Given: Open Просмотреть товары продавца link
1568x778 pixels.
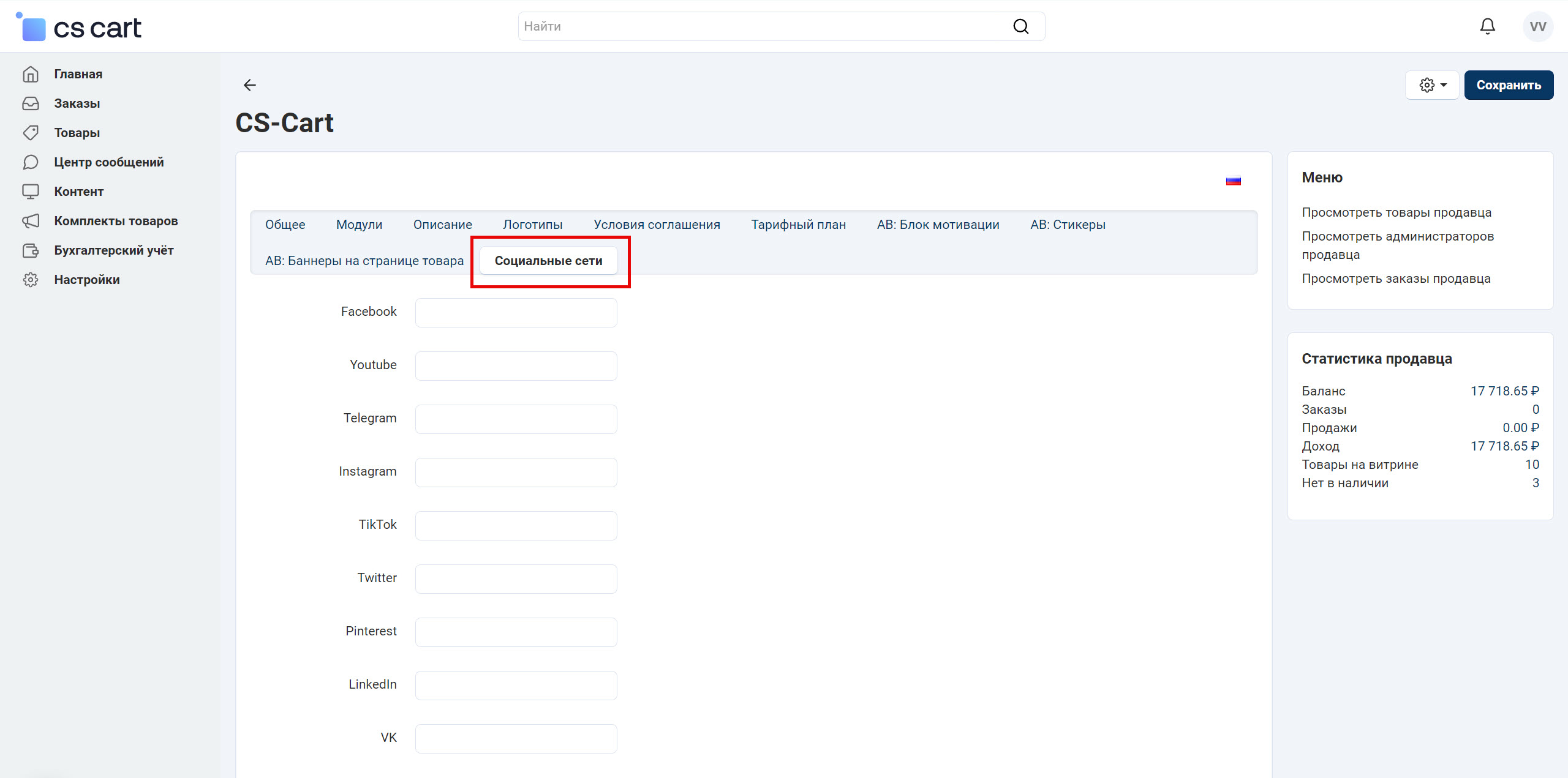Looking at the screenshot, I should 1396,212.
